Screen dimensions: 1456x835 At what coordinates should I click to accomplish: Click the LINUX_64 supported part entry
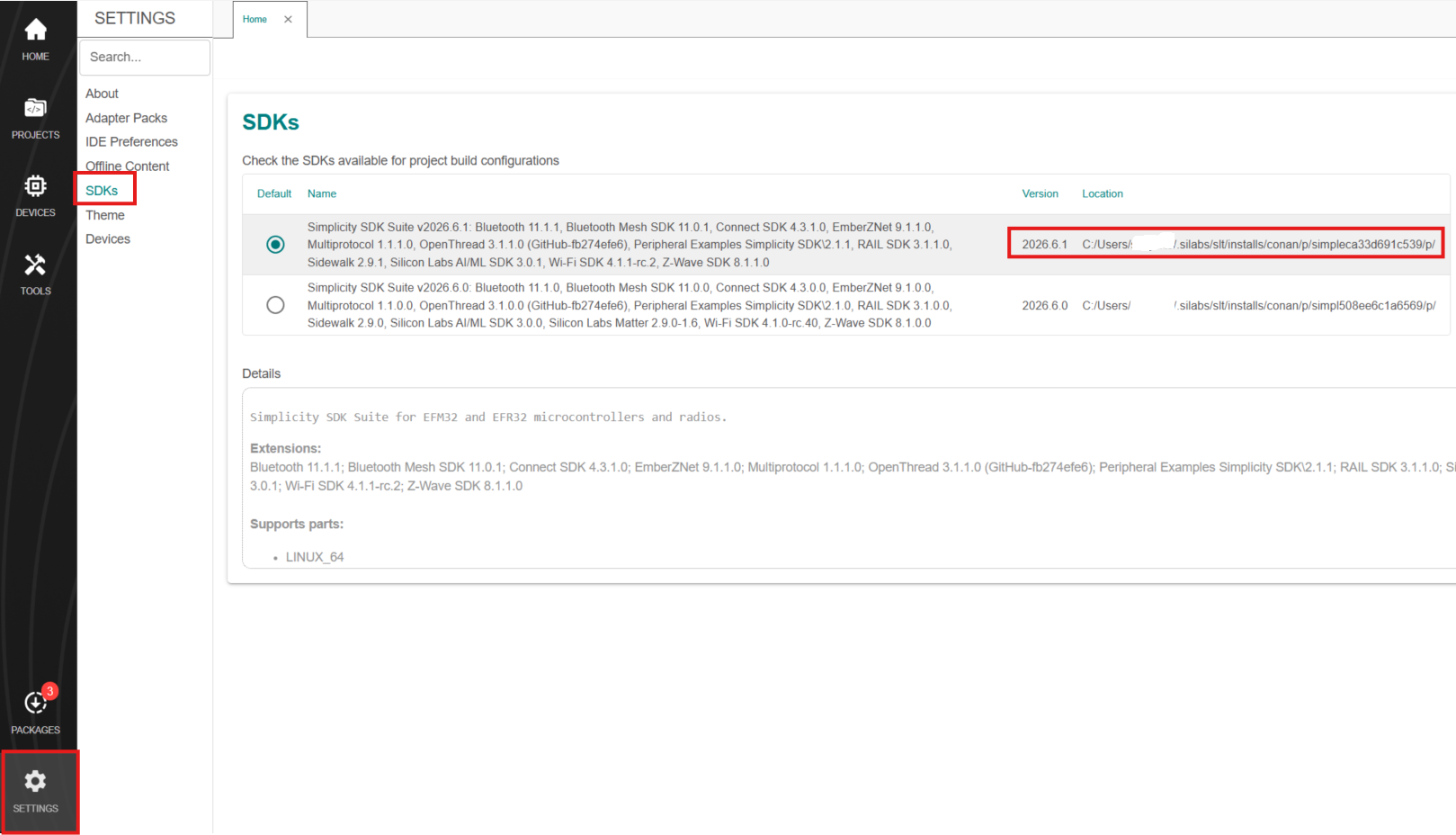point(315,557)
